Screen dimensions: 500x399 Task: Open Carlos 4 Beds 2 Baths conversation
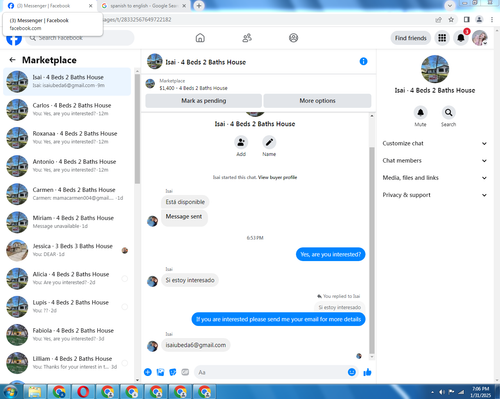click(67, 109)
